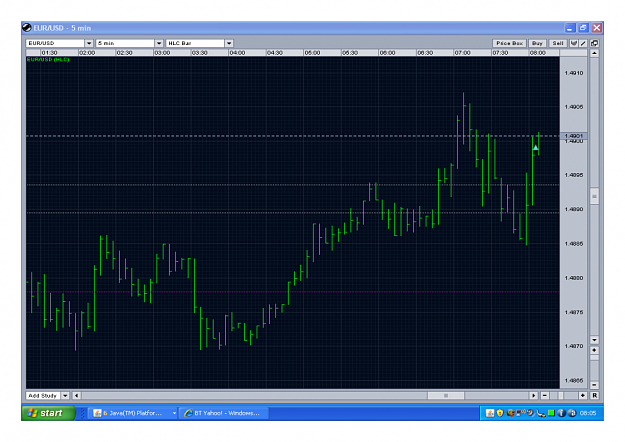This screenshot has width=625, height=442.
Task: Click the 07:00 time axis label
Action: [462, 53]
